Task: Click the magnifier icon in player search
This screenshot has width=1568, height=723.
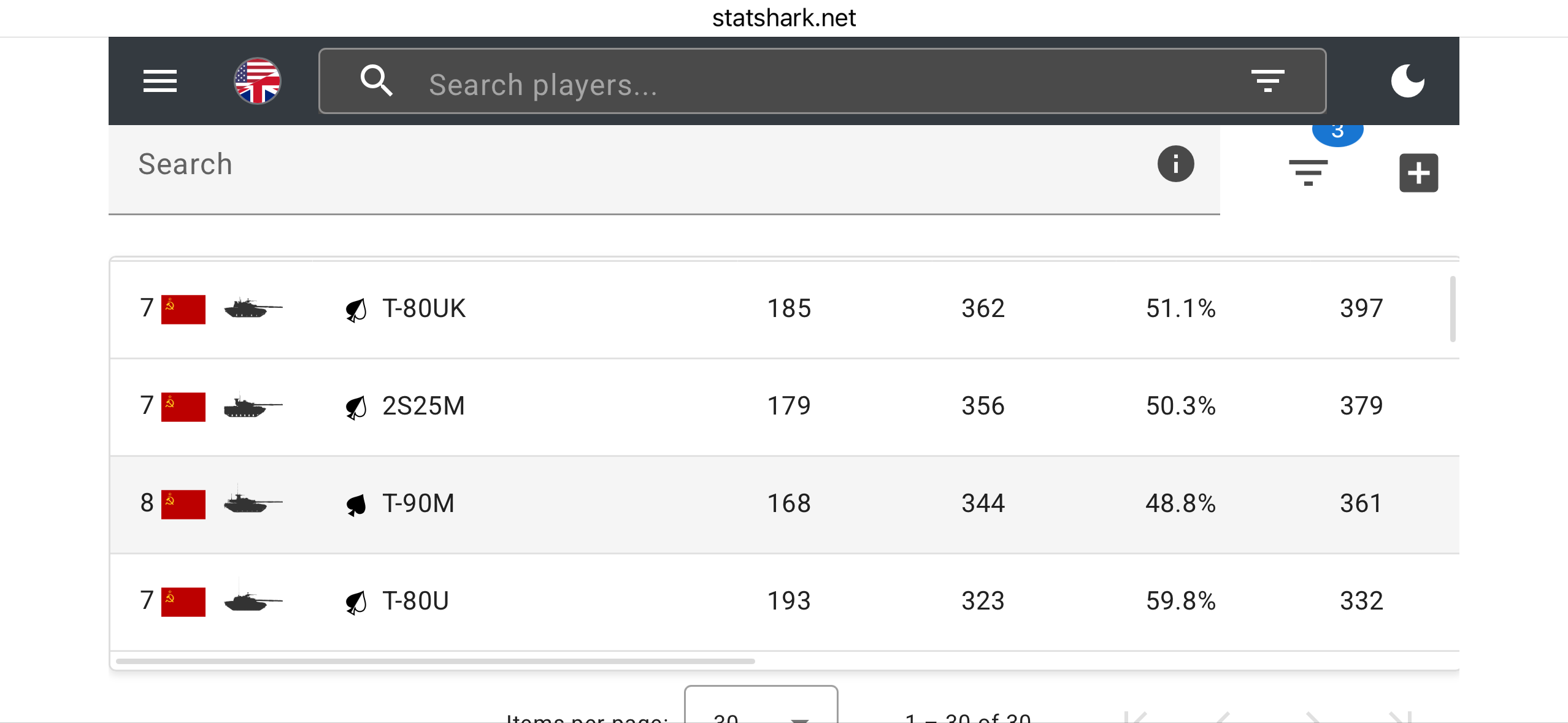Action: click(x=376, y=81)
